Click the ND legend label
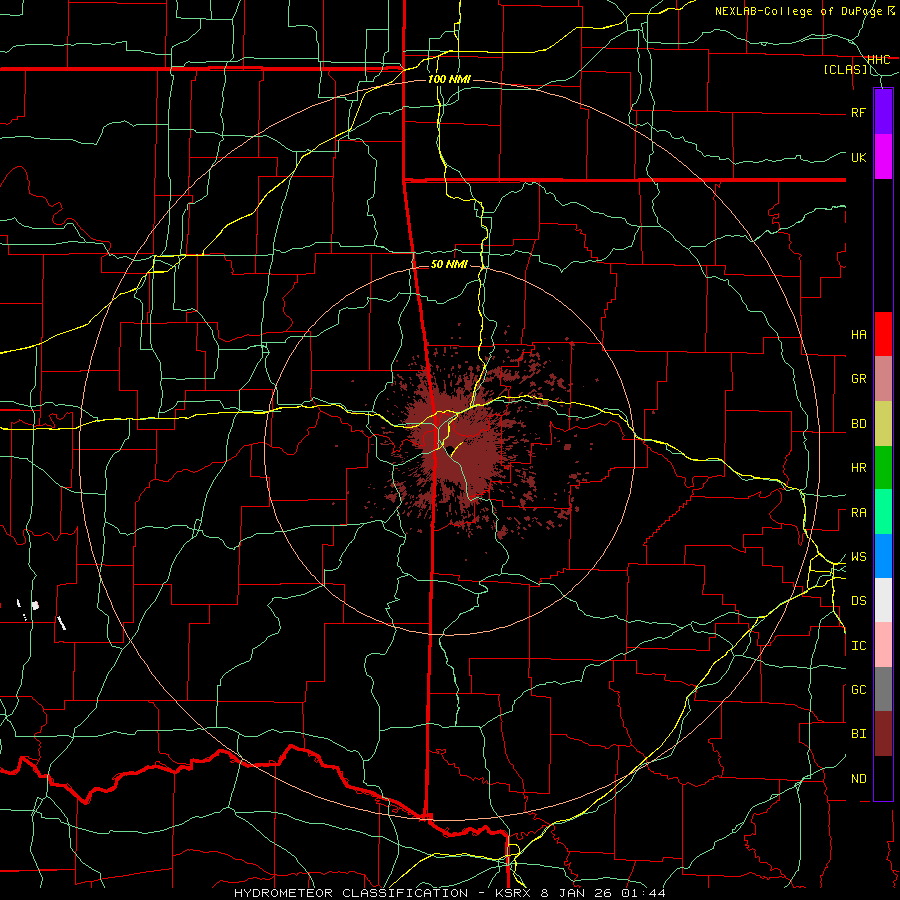 point(858,779)
